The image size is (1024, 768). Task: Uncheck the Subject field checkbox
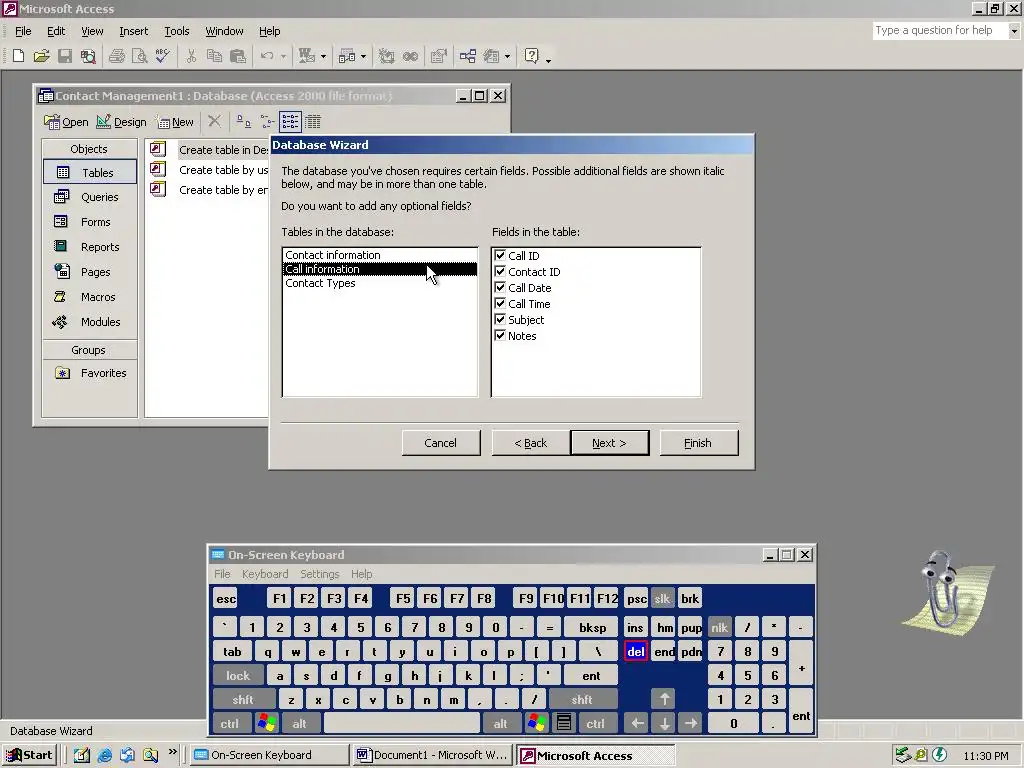tap(500, 319)
